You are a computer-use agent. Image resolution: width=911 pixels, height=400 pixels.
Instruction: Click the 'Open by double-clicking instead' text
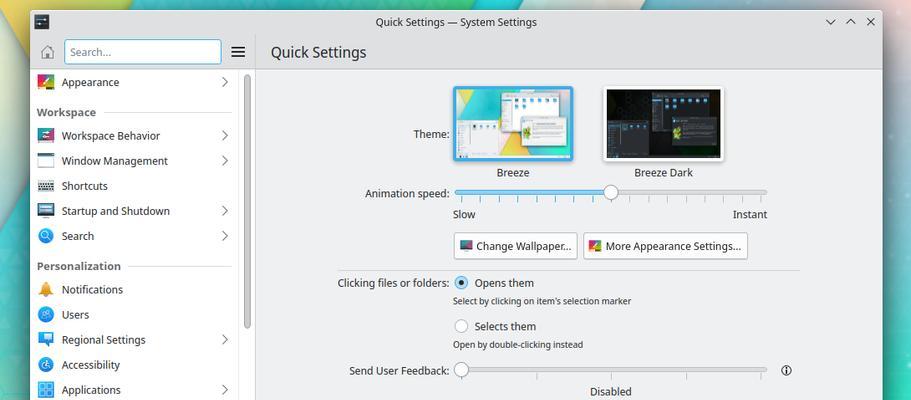tap(518, 345)
